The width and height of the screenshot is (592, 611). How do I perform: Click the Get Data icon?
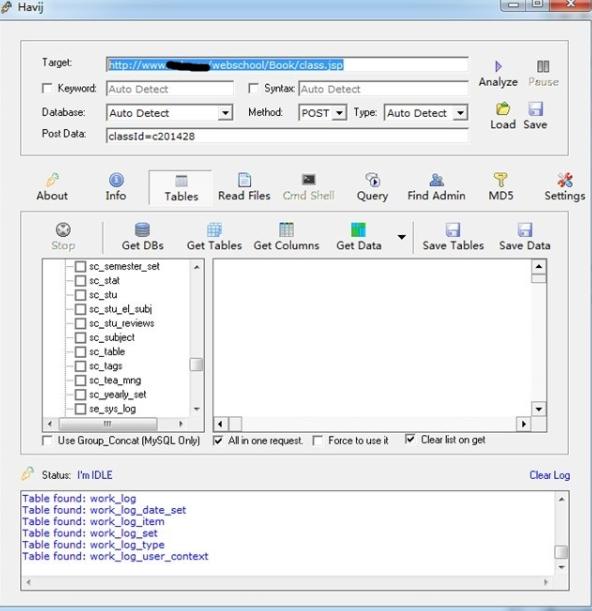coord(358,230)
